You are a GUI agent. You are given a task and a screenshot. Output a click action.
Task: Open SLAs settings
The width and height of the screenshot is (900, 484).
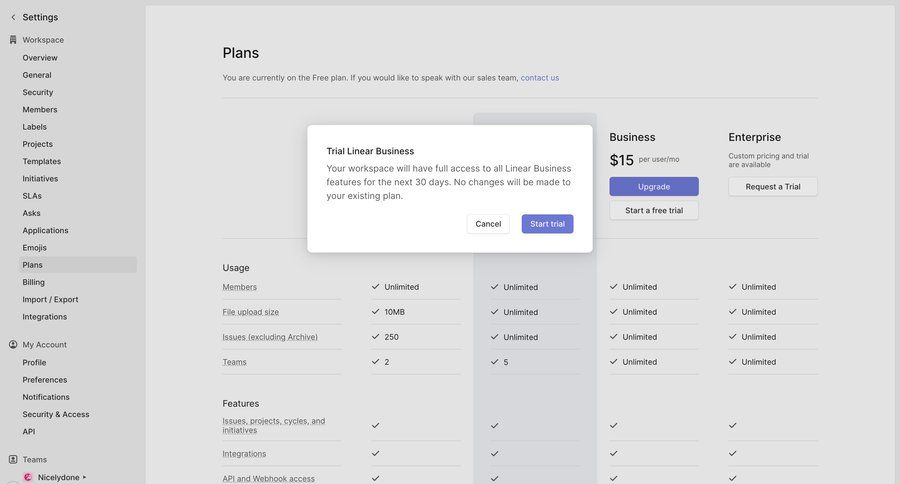pyautogui.click(x=32, y=196)
